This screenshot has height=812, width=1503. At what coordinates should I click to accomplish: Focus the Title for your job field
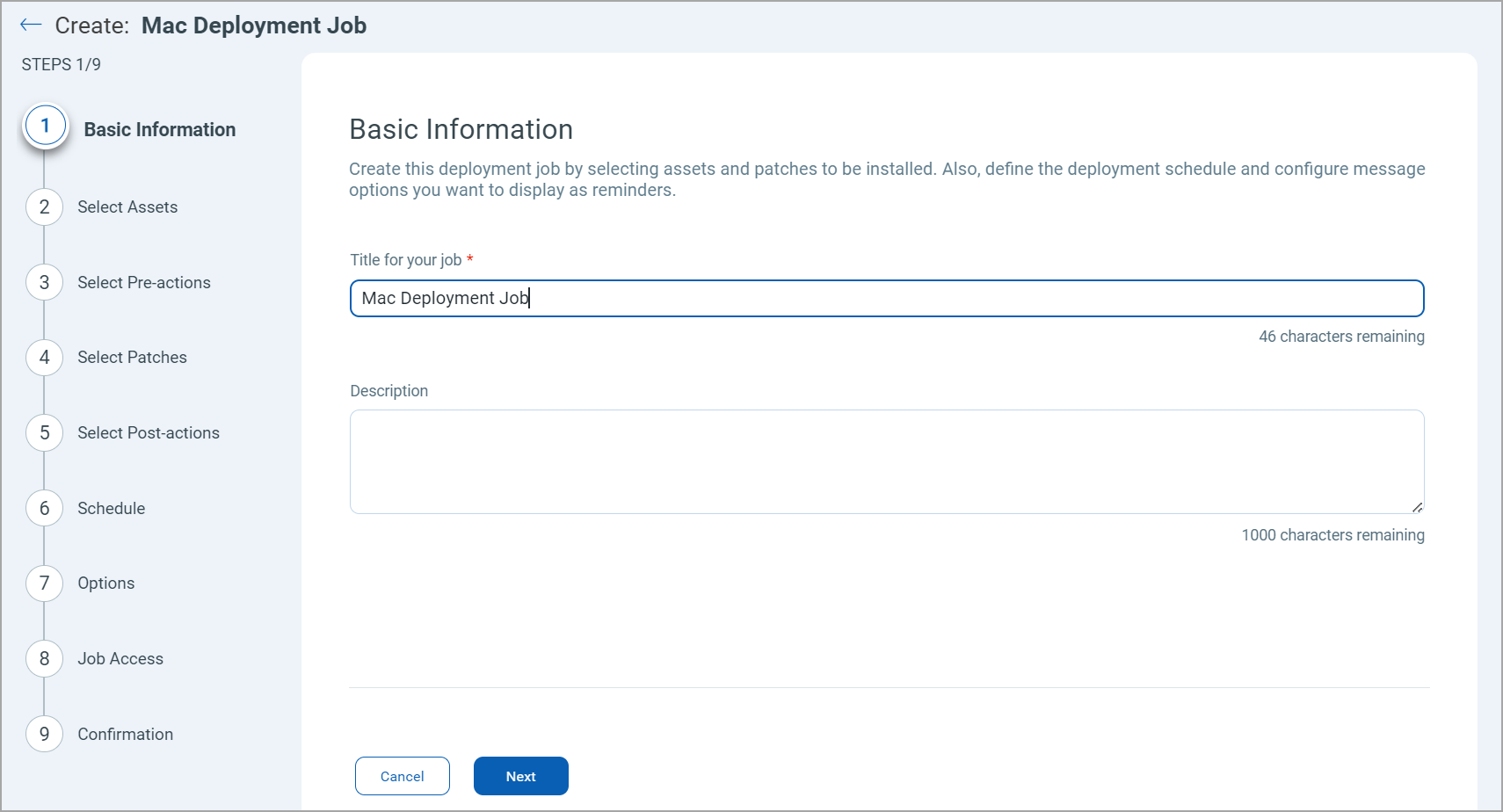click(x=886, y=299)
